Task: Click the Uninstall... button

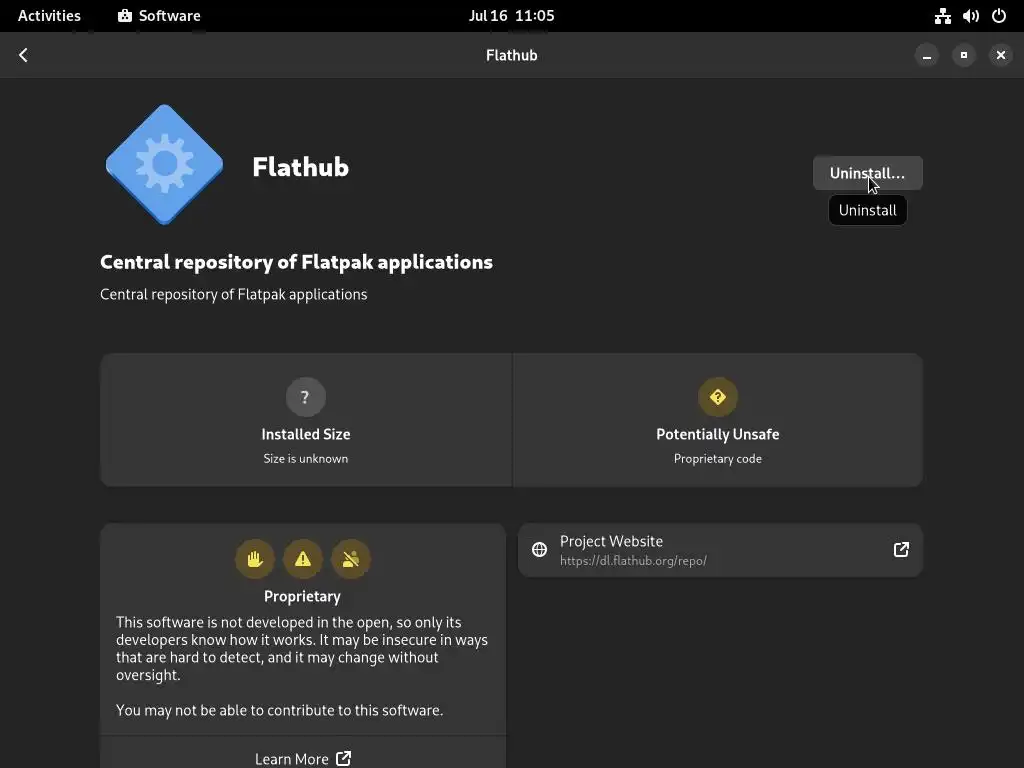Action: point(867,173)
